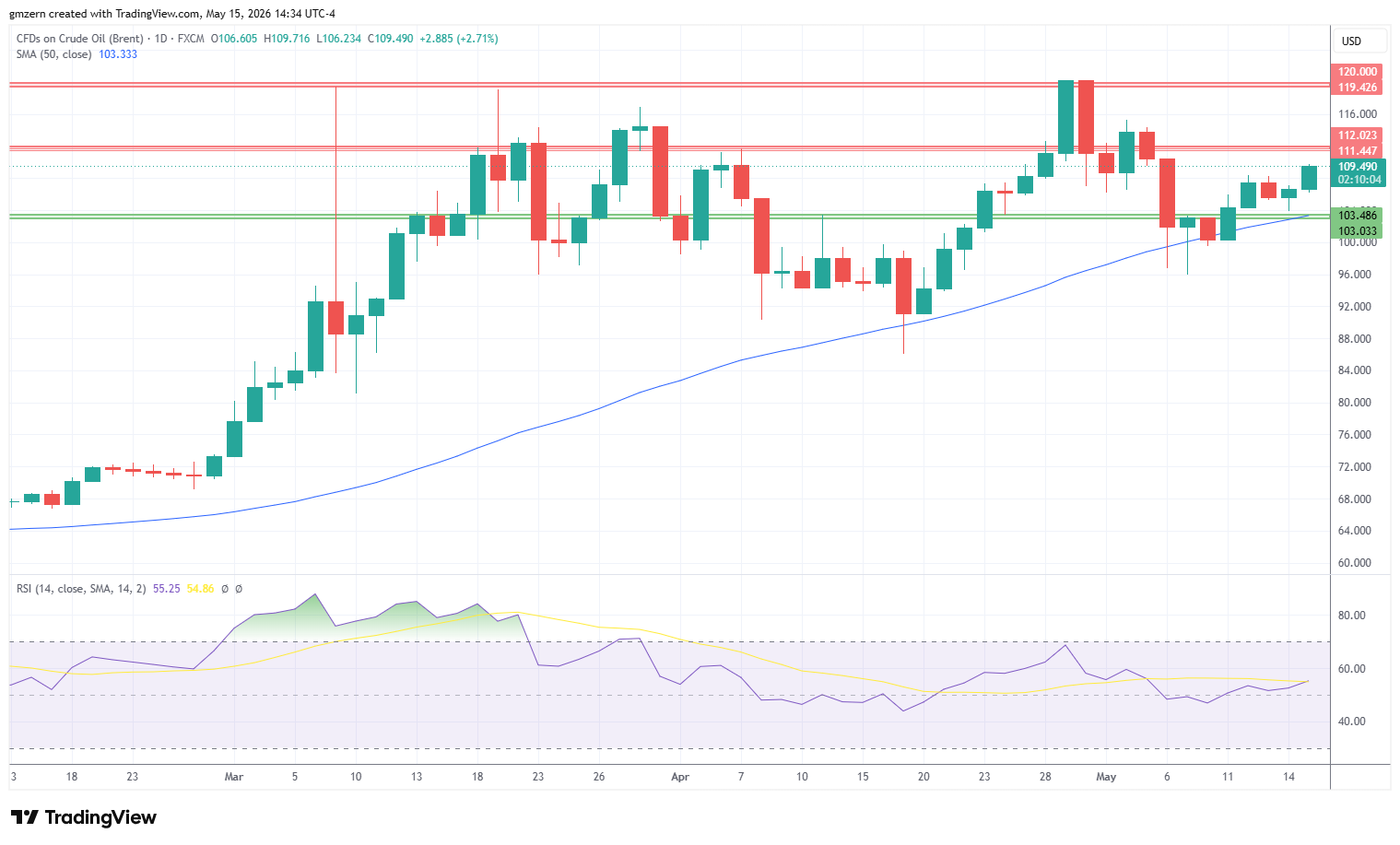Click the change value +2.885 (+2.71%)

pos(459,39)
